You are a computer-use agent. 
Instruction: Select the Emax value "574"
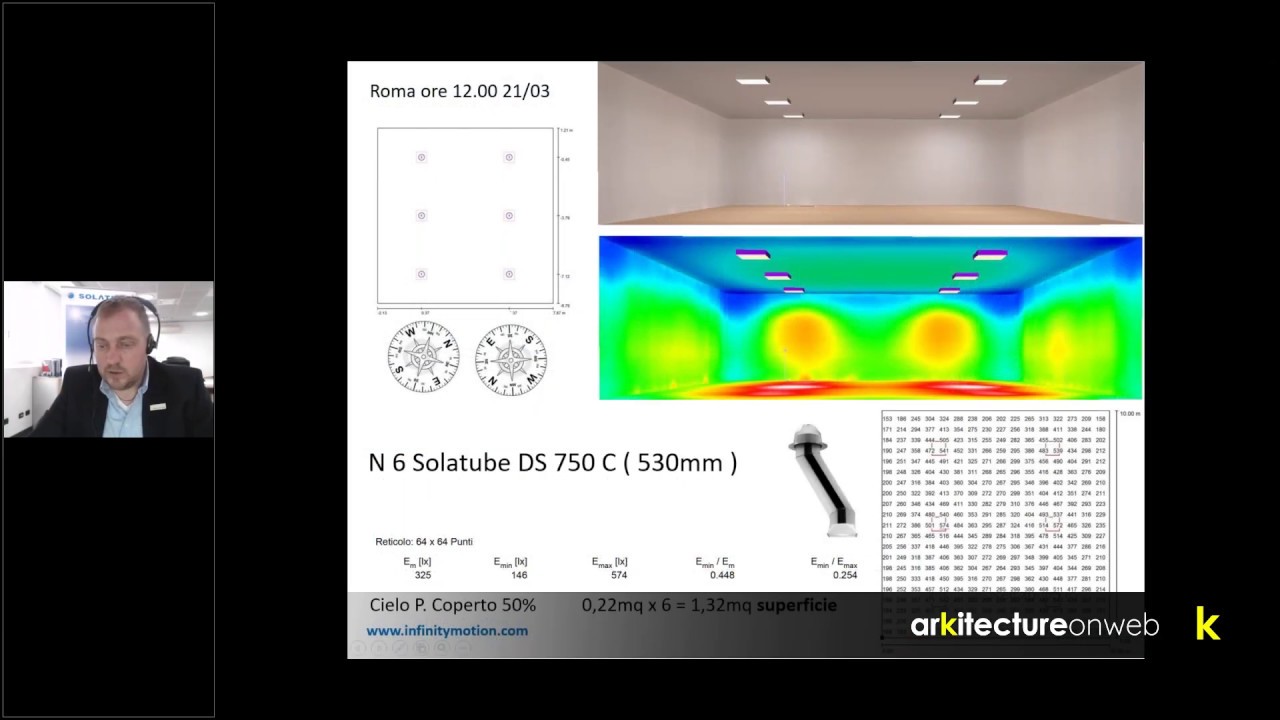(x=617, y=575)
